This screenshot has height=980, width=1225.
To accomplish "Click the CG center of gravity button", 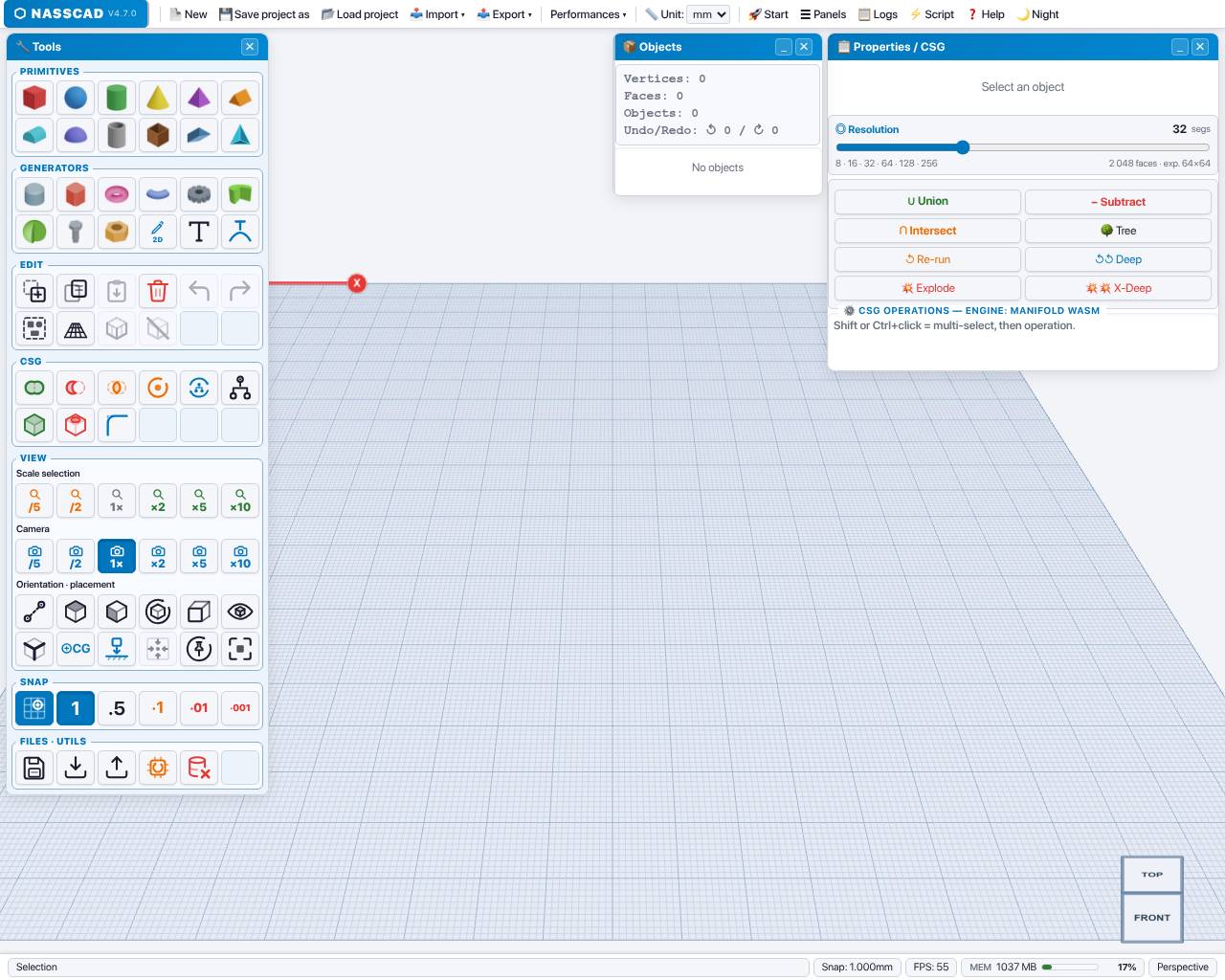I will pyautogui.click(x=76, y=648).
